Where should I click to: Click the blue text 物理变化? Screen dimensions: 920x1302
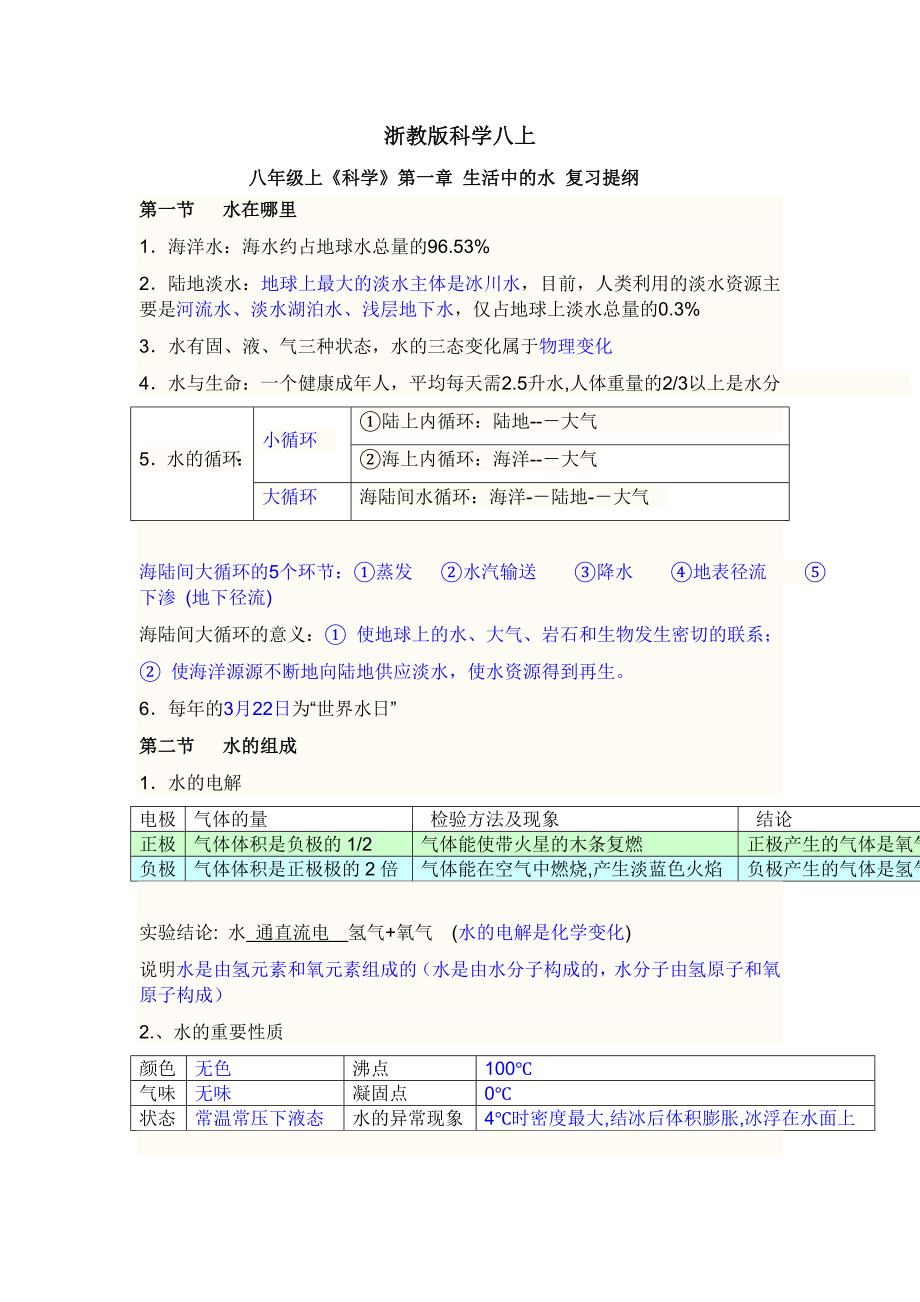pyautogui.click(x=575, y=347)
